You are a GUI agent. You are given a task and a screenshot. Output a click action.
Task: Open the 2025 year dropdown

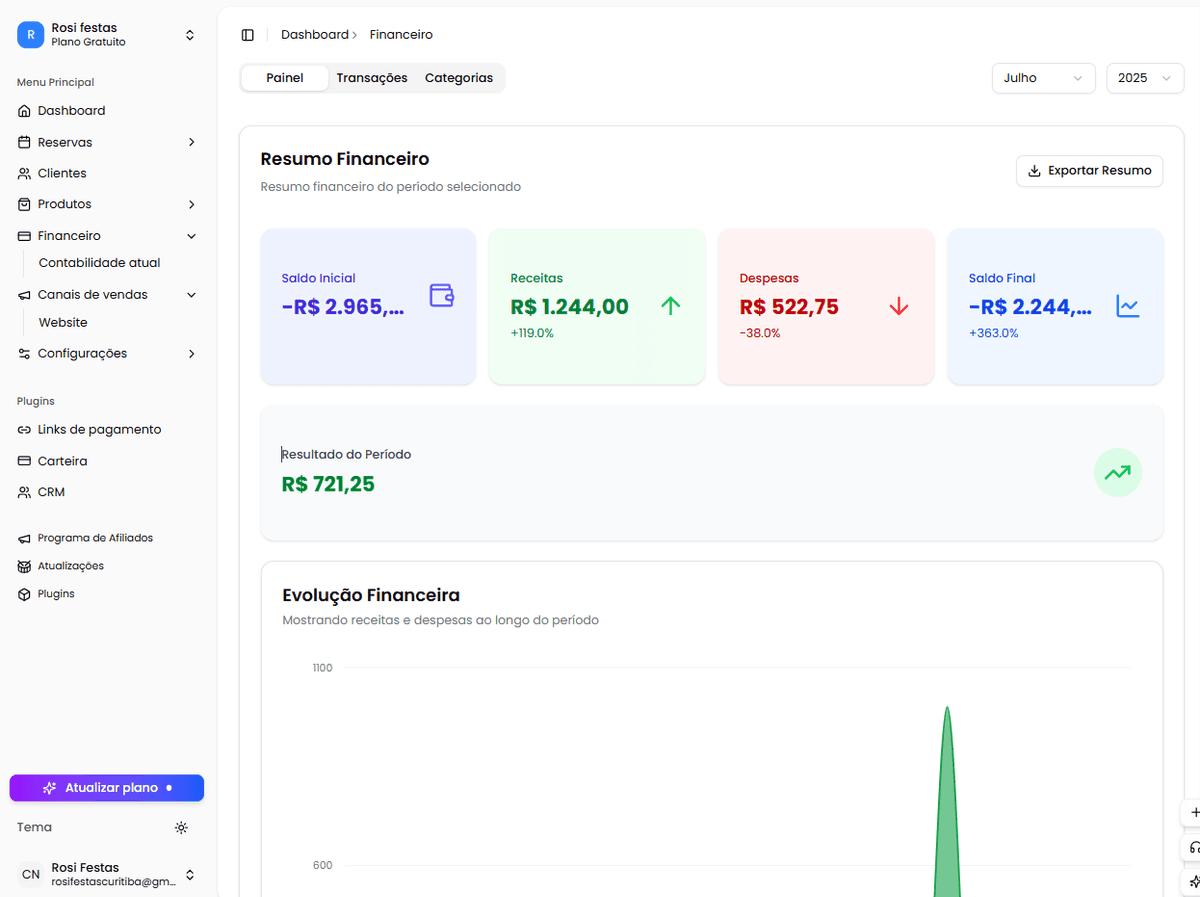click(x=1144, y=78)
